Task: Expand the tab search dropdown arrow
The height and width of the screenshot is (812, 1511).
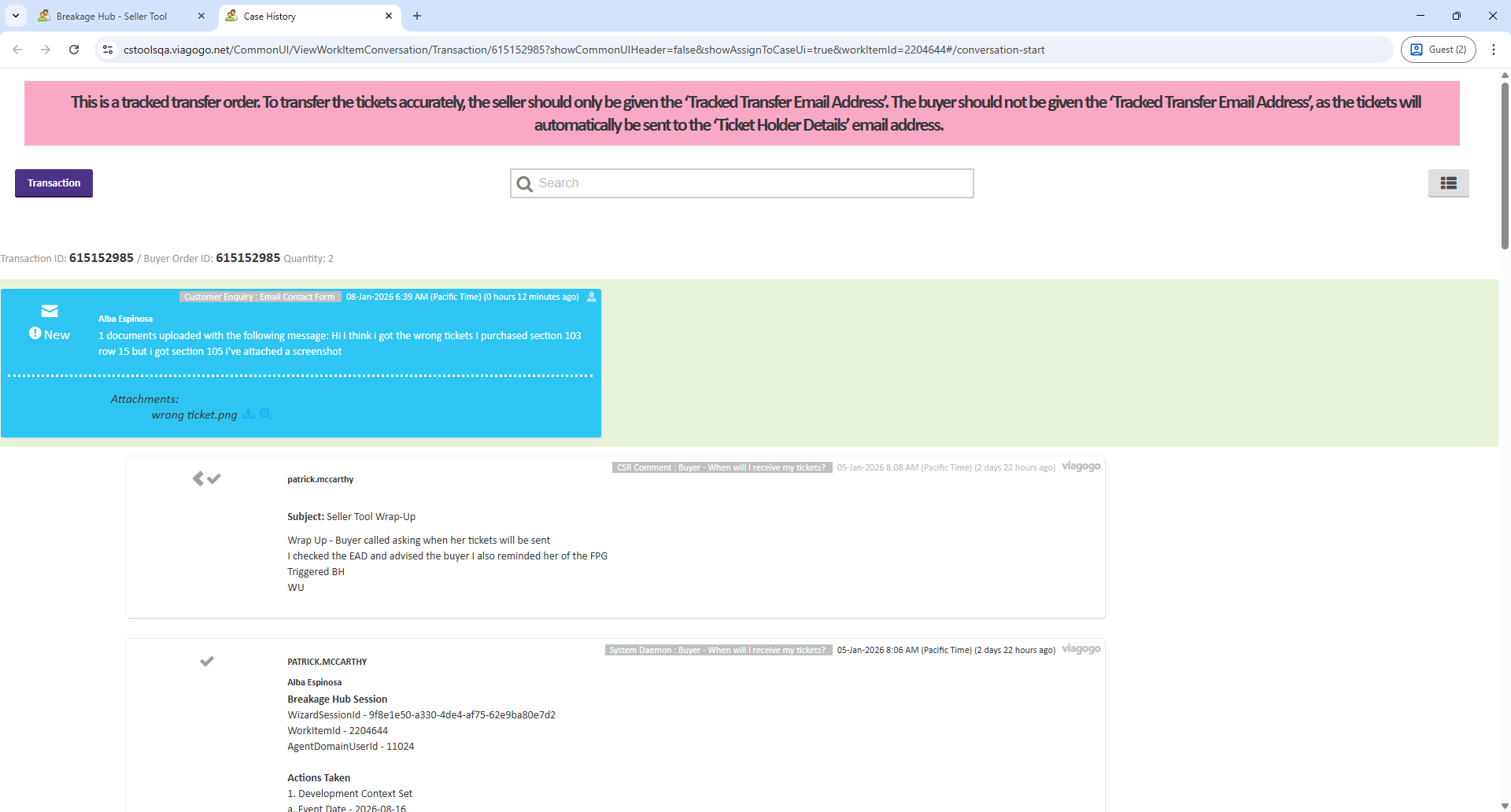Action: pos(16,16)
